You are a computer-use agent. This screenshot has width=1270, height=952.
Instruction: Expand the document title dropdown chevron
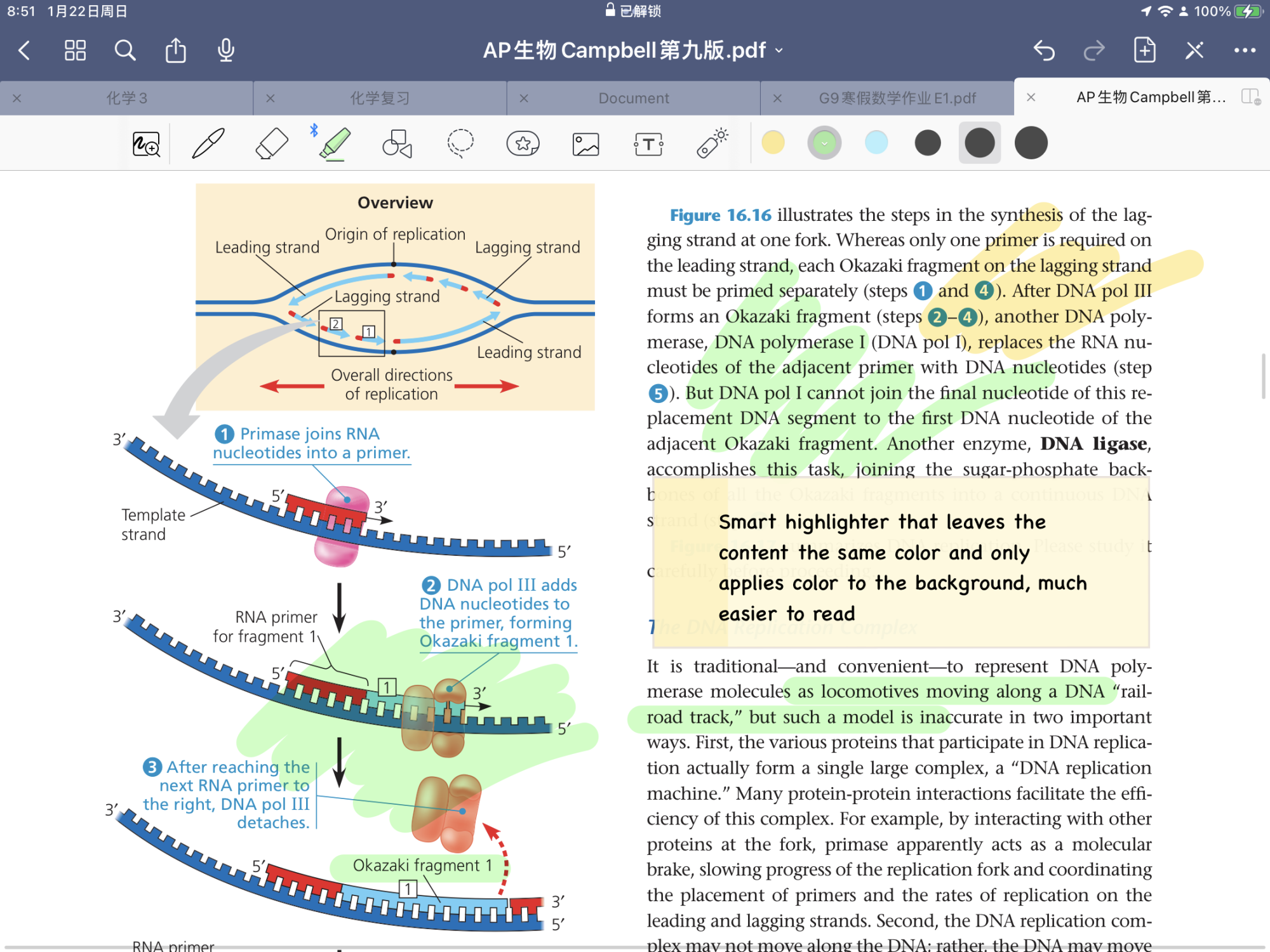[x=780, y=51]
